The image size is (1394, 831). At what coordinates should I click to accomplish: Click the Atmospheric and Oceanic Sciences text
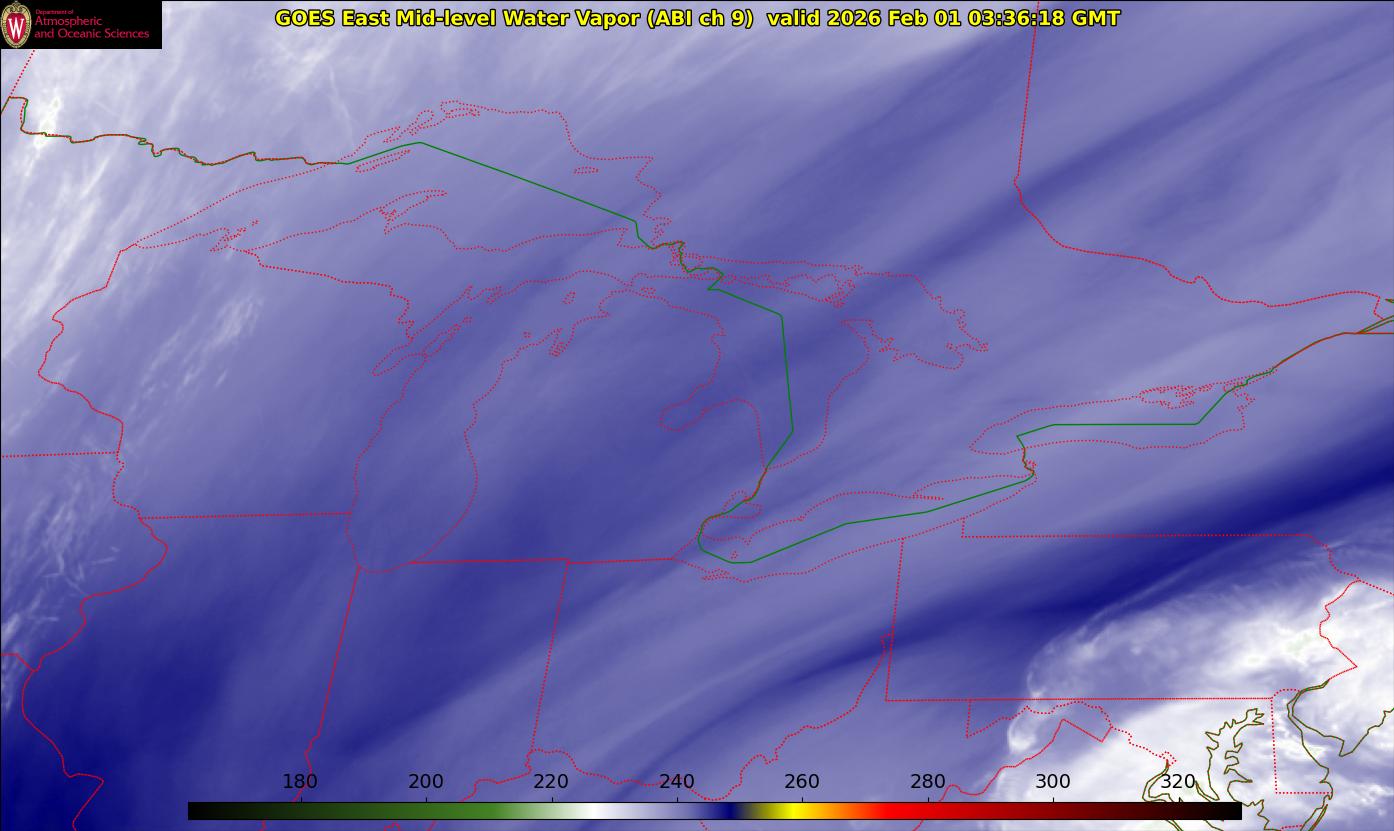pyautogui.click(x=92, y=27)
